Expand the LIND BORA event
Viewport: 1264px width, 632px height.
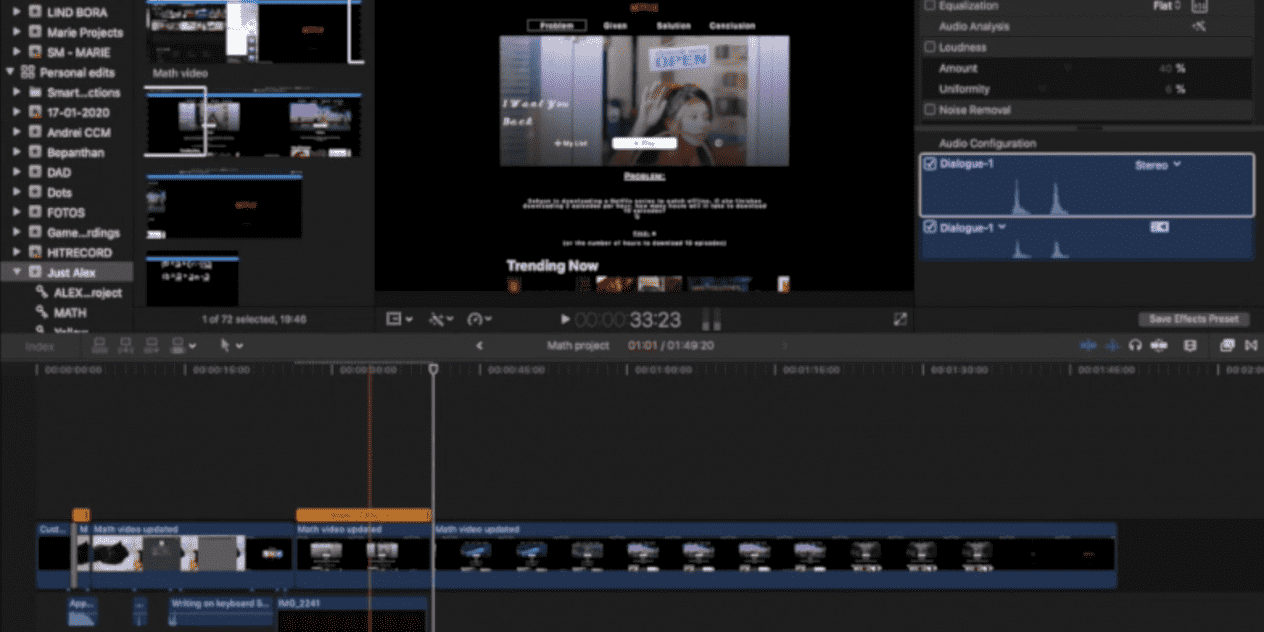pos(17,12)
